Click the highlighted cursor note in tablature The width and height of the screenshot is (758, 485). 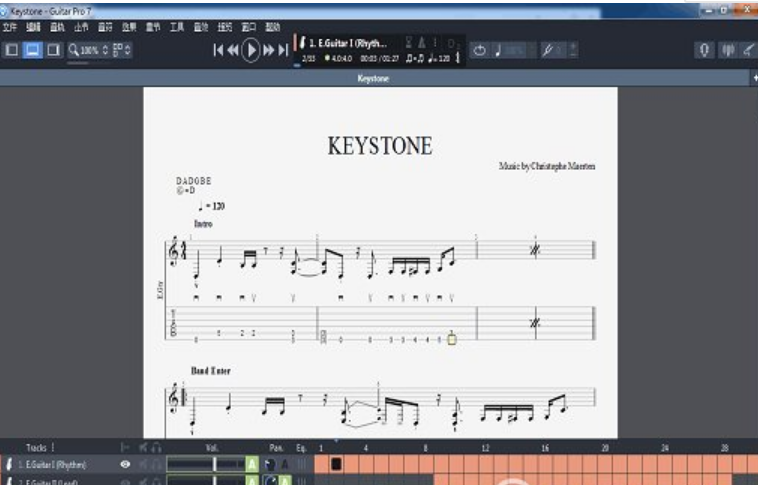(452, 339)
